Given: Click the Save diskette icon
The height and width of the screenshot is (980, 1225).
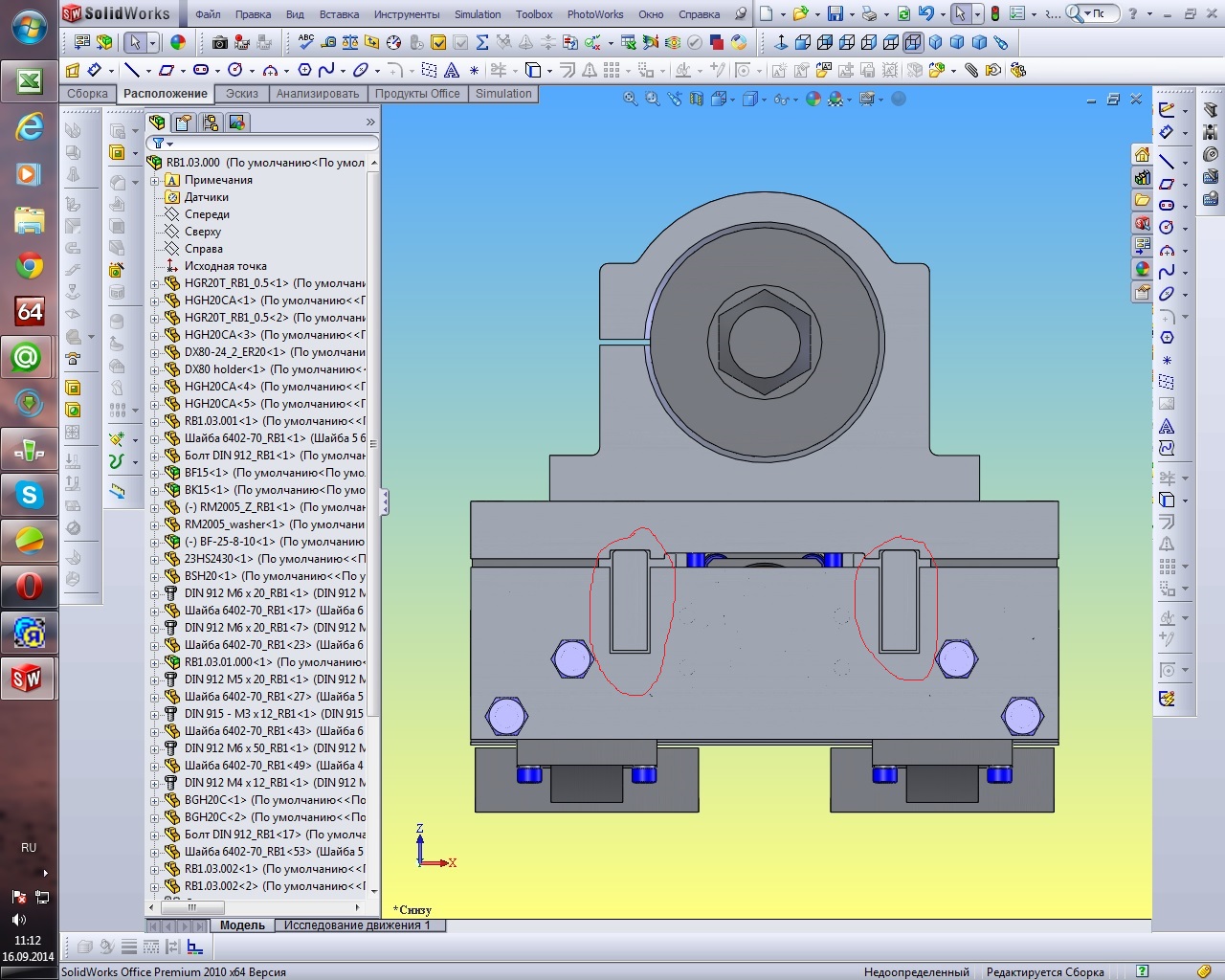Looking at the screenshot, I should point(835,13).
